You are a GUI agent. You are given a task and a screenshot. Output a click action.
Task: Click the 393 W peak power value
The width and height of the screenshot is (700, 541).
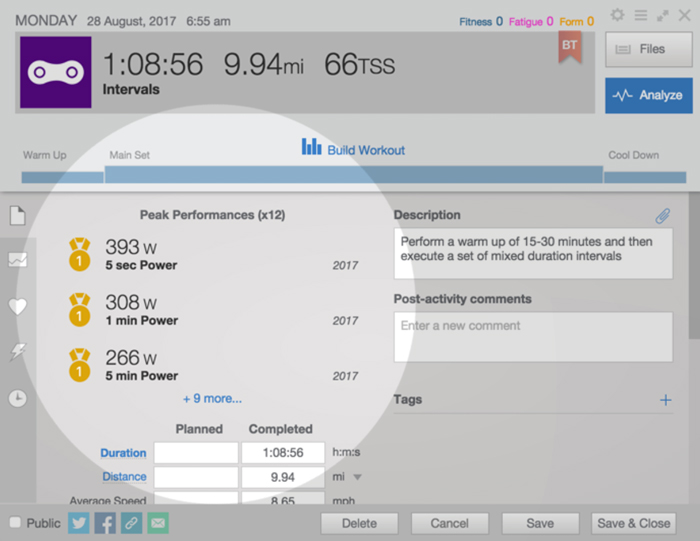point(131,247)
